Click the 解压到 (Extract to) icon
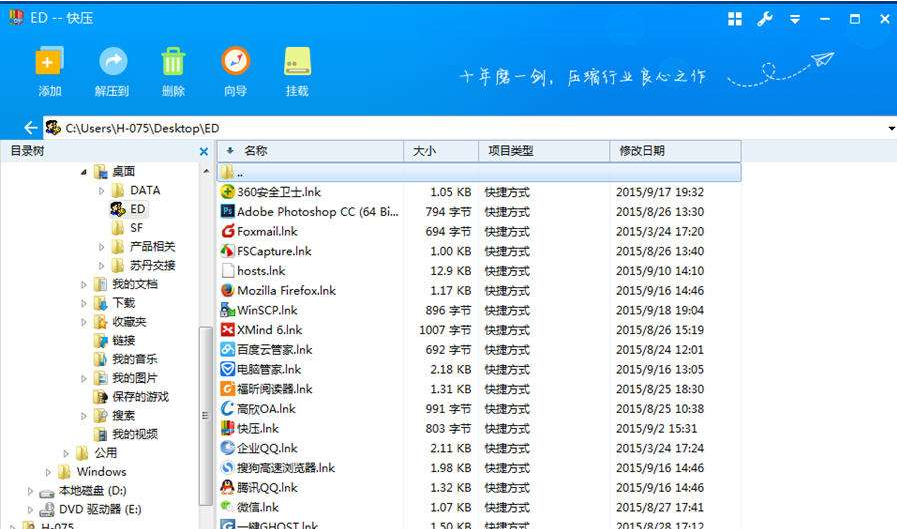Image resolution: width=897 pixels, height=529 pixels. tap(113, 61)
